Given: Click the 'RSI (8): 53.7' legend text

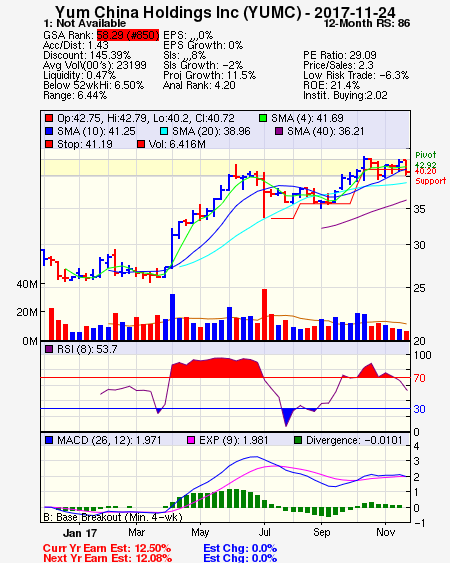Looking at the screenshot, I should point(87,349).
